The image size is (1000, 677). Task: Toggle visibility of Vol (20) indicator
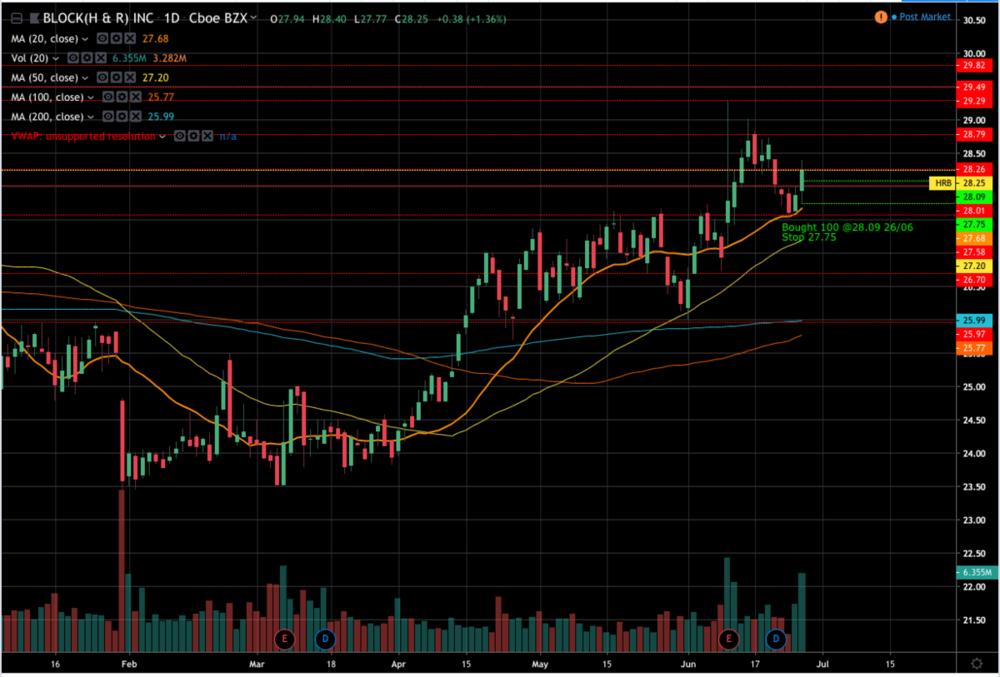(x=73, y=58)
